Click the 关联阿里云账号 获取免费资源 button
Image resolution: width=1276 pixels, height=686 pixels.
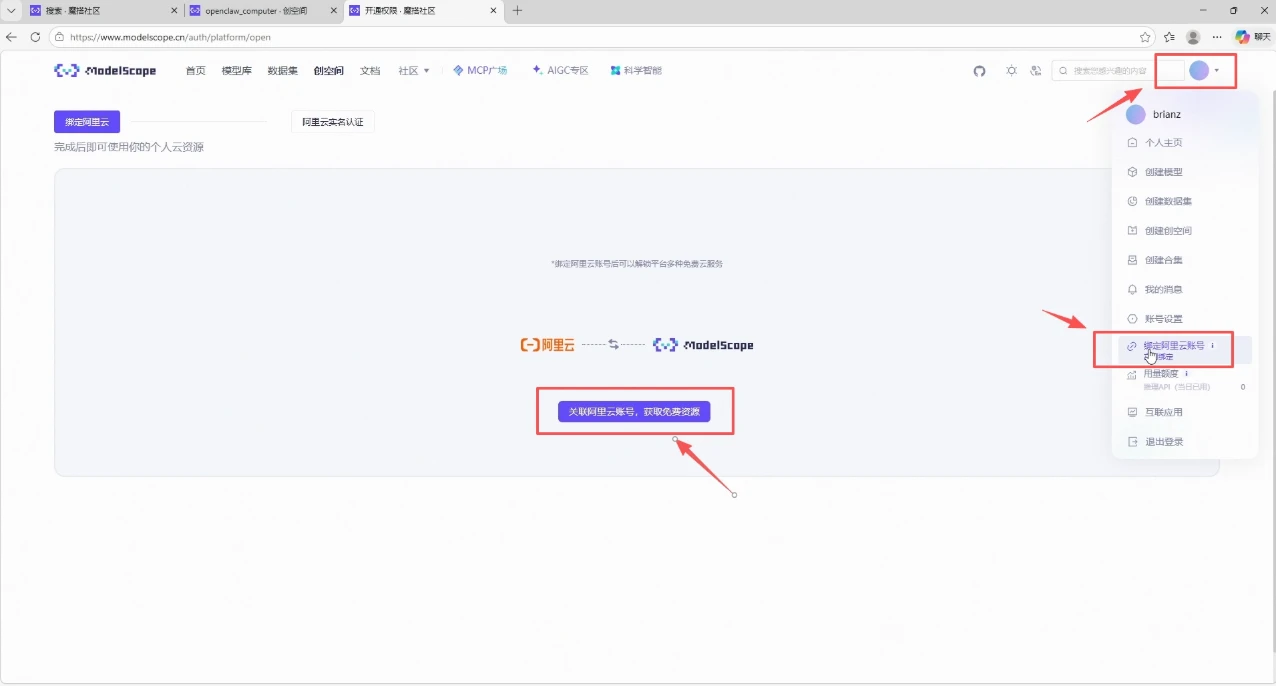point(635,411)
